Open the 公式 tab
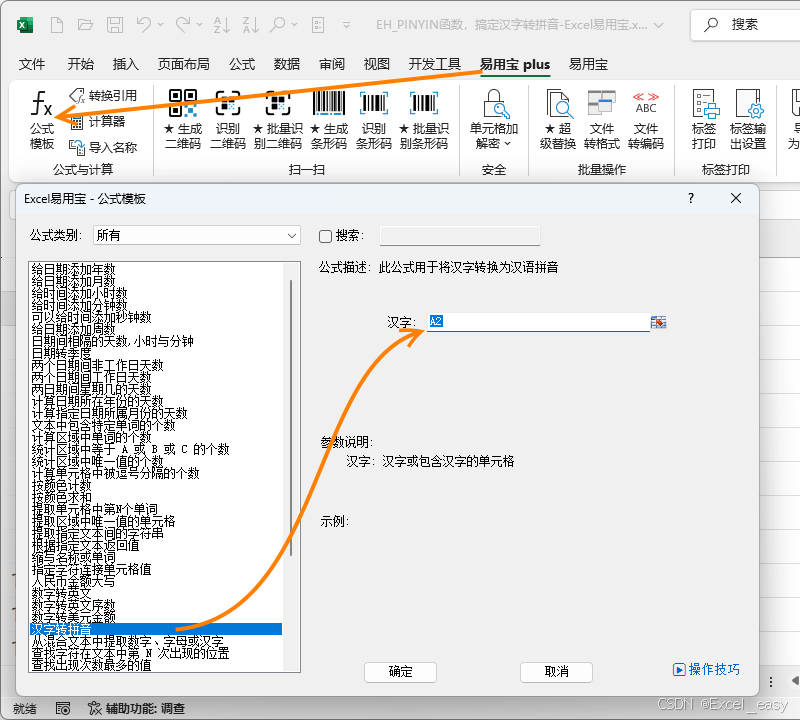 (x=242, y=64)
